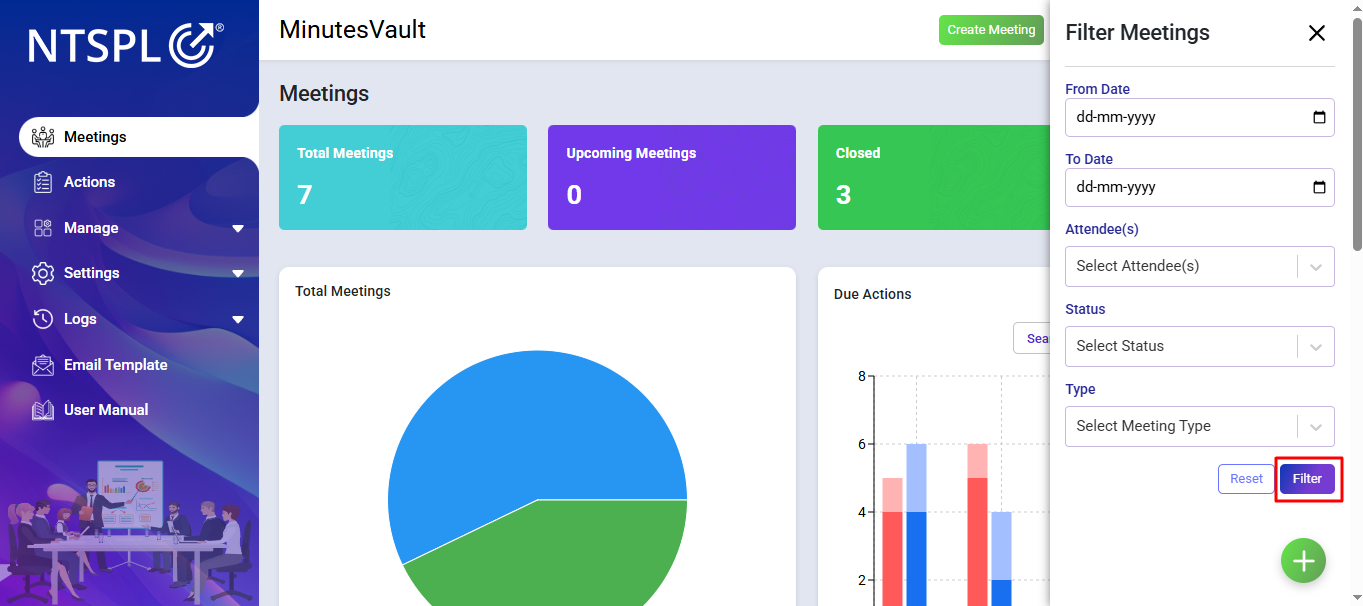The width and height of the screenshot is (1363, 606).
Task: Close the Filter Meetings panel
Action: pos(1317,33)
